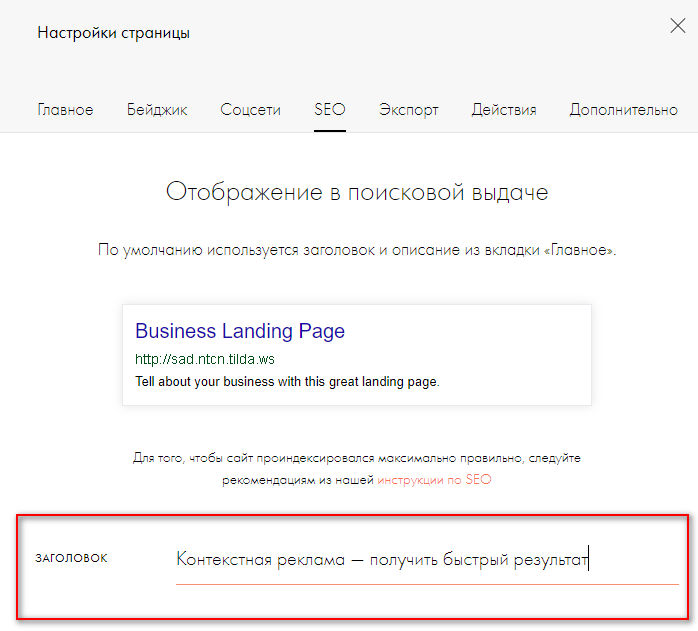This screenshot has height=631, width=698.
Task: Click the Заголовок field label
Action: point(71,558)
